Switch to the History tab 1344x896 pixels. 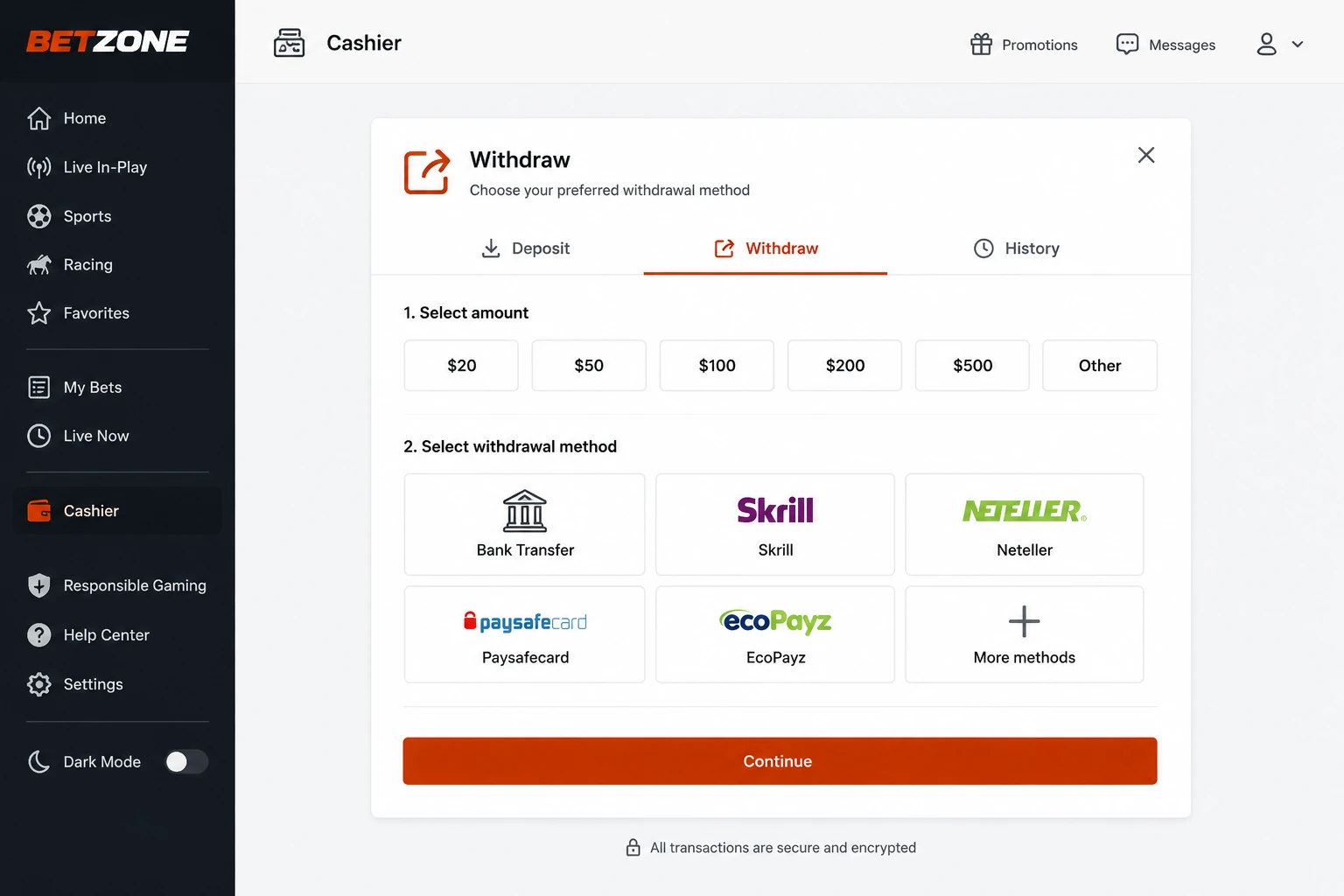pos(1016,248)
